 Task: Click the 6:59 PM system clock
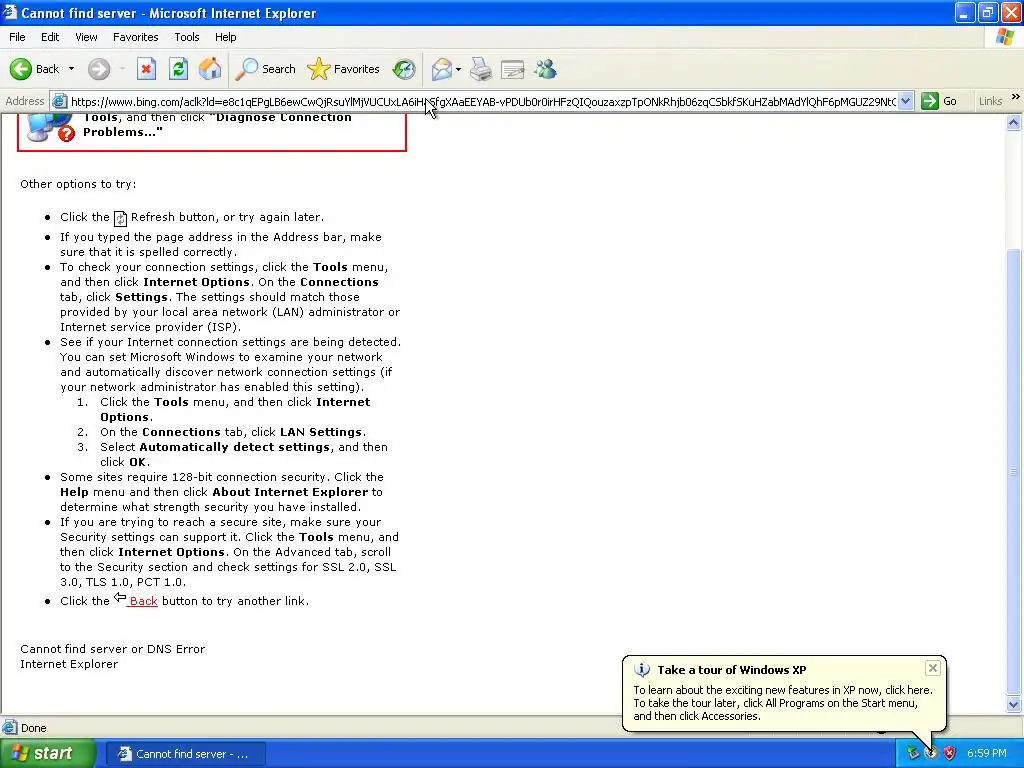click(986, 754)
